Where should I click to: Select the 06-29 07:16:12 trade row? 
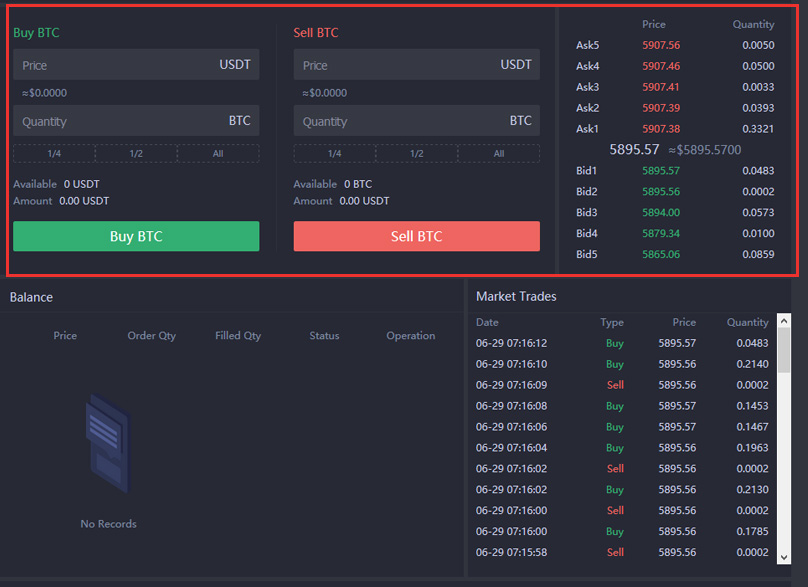622,343
